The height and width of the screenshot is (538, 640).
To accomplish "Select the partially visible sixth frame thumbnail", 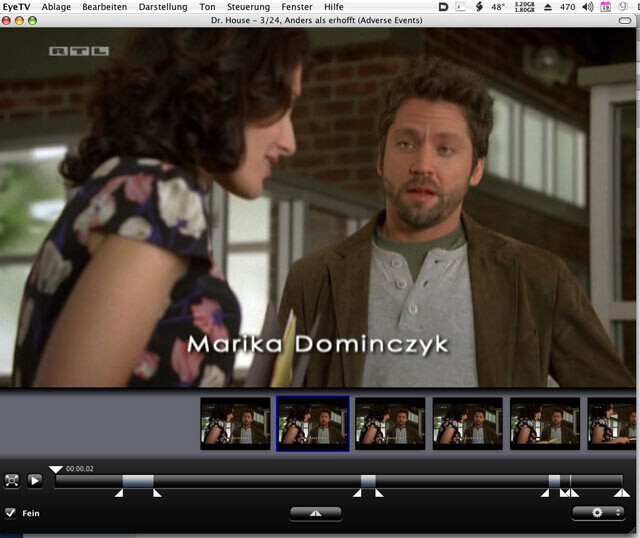I will click(x=611, y=424).
